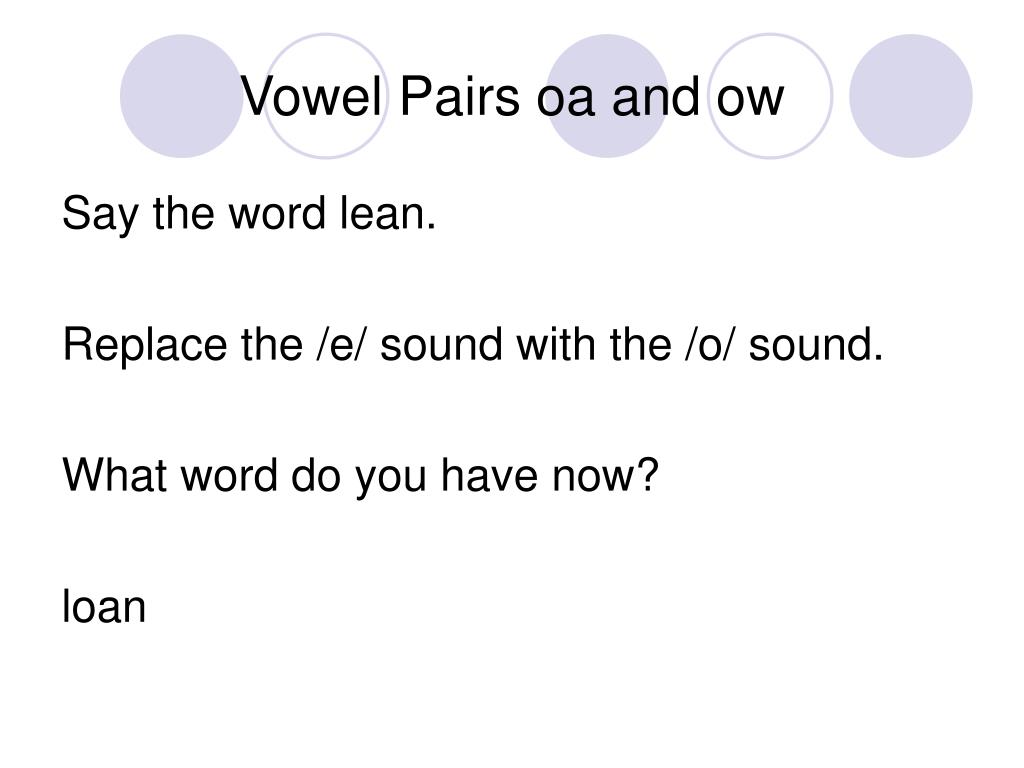This screenshot has height=768, width=1024.
Task: Click the answer word loan
Action: coord(104,606)
